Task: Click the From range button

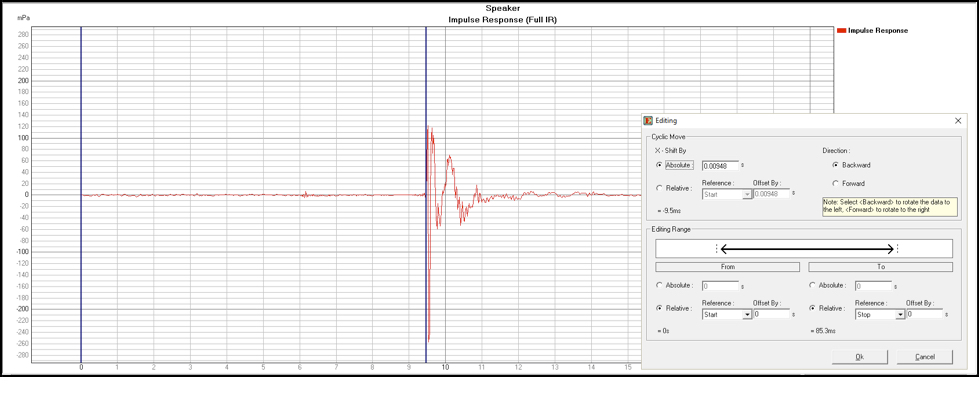Action: [727, 267]
